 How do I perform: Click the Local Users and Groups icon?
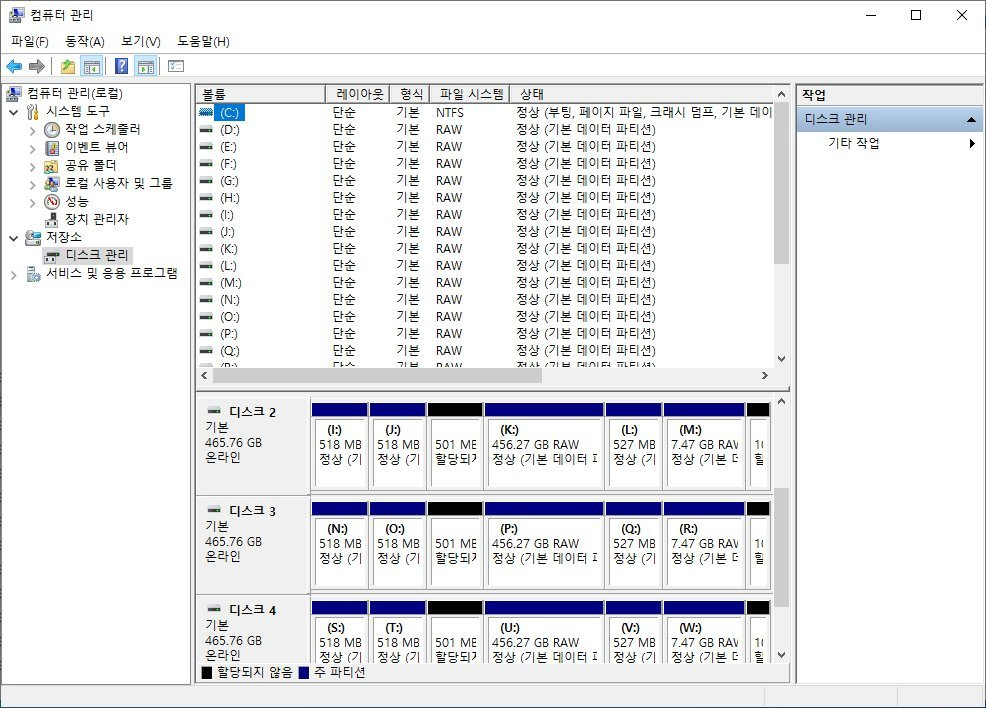click(52, 184)
